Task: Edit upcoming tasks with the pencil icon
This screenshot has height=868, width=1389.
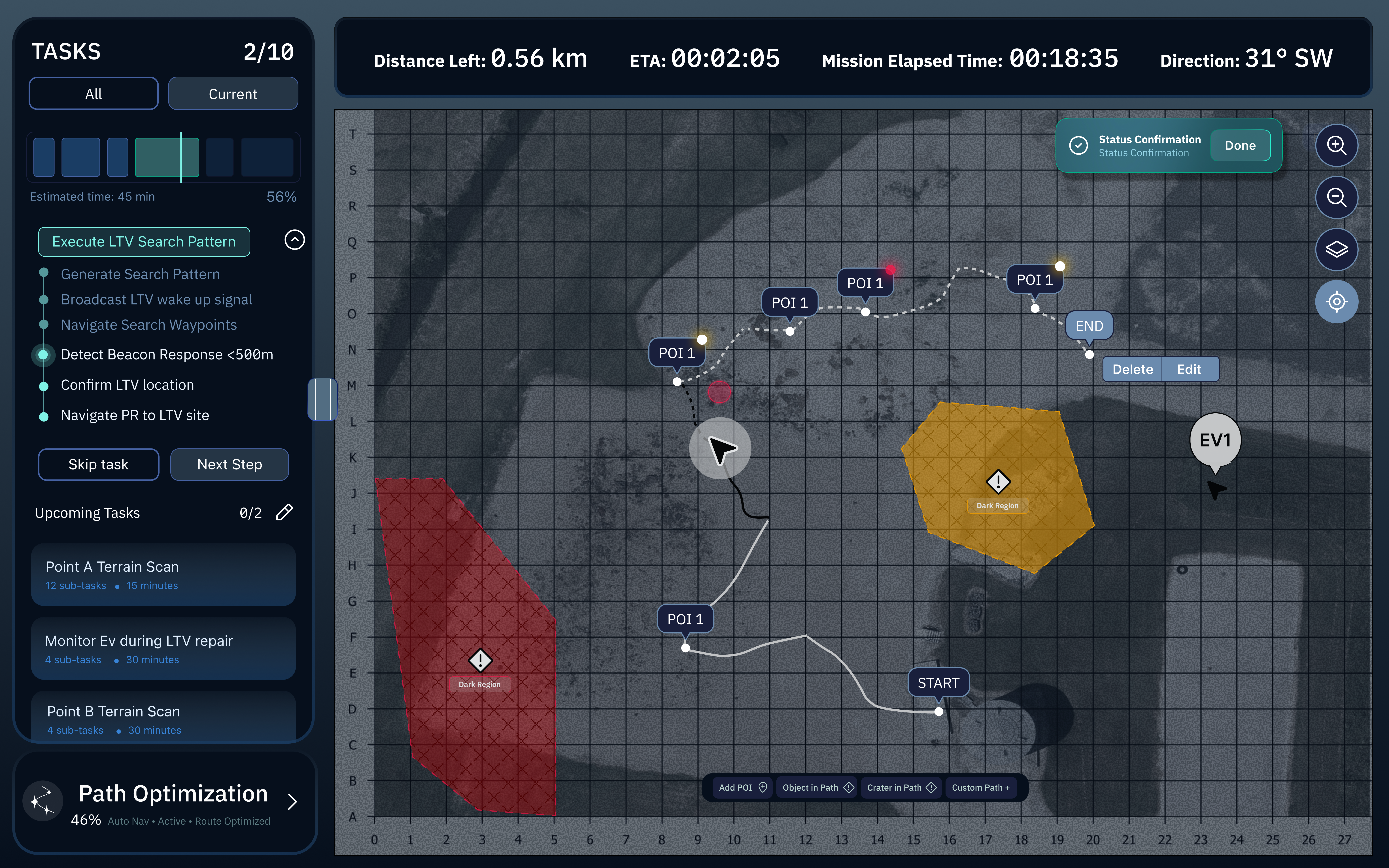Action: click(285, 512)
